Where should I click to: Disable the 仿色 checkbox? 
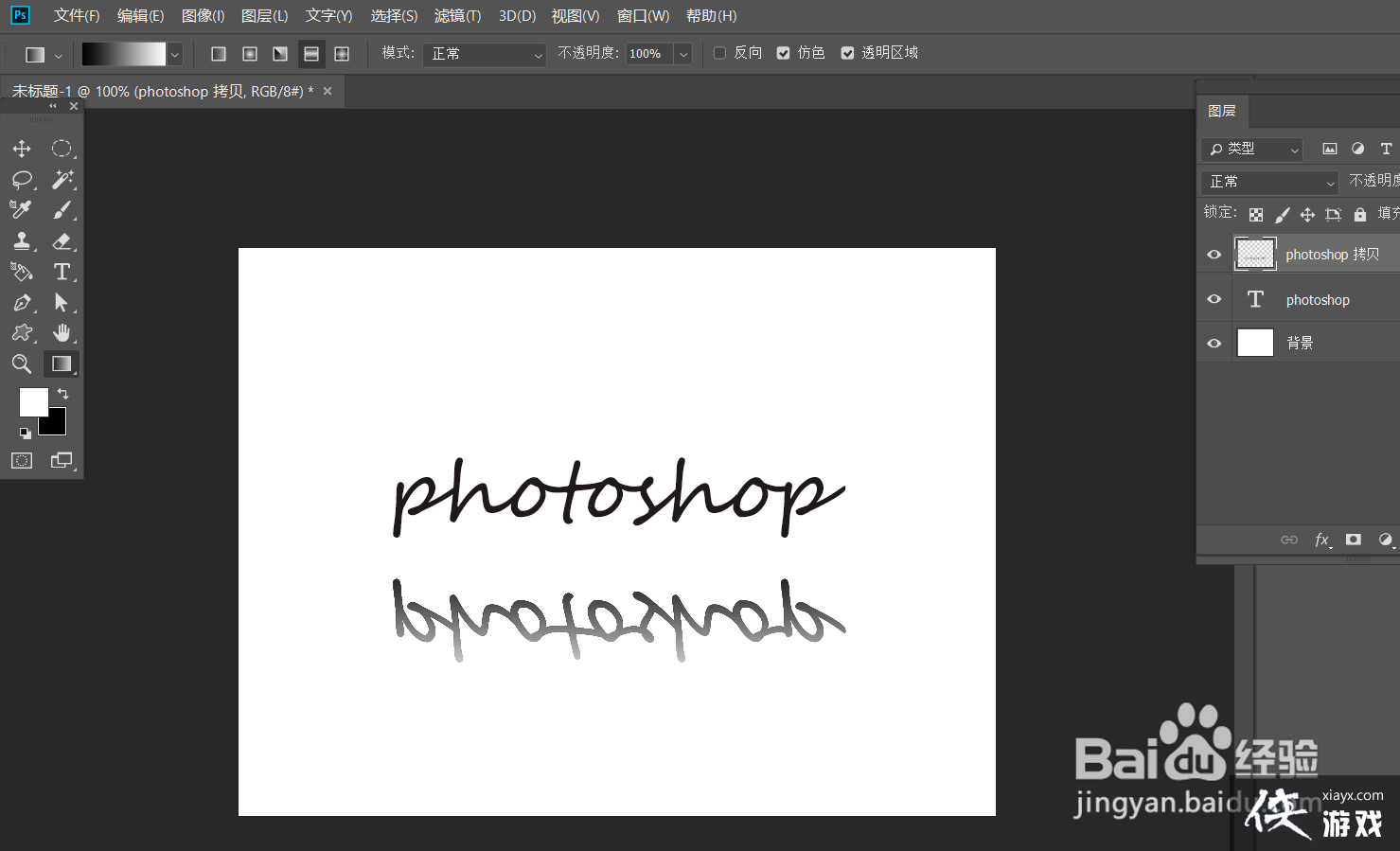(x=783, y=53)
